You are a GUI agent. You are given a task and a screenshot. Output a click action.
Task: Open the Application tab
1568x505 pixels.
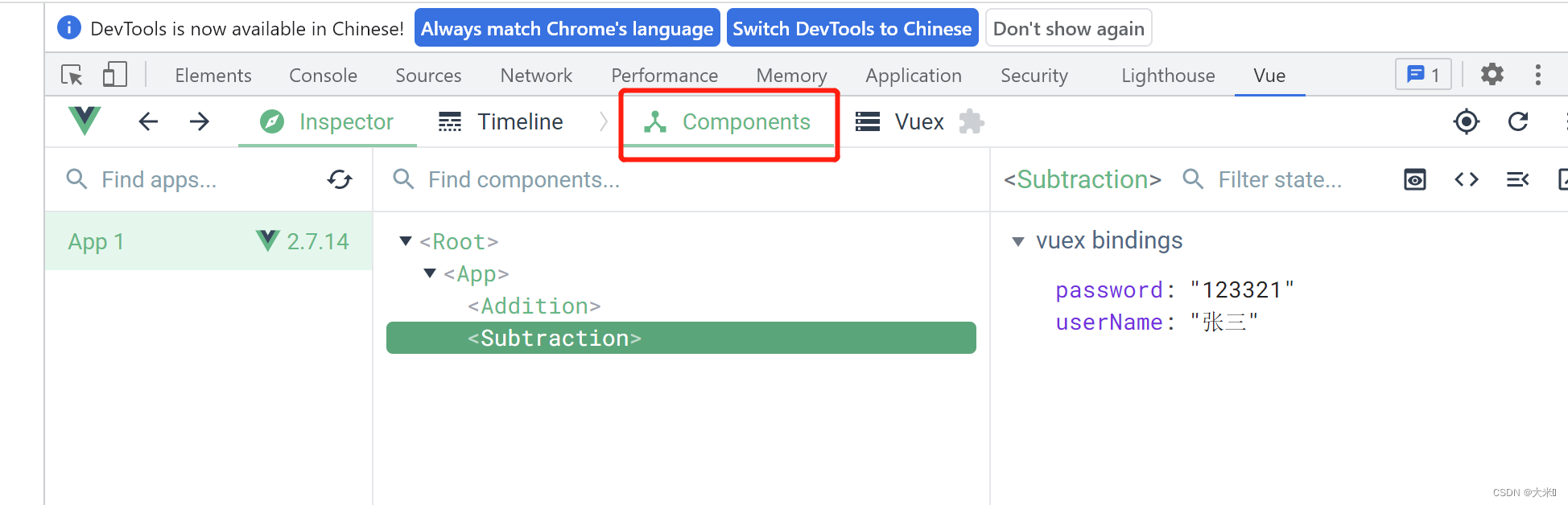[x=914, y=75]
